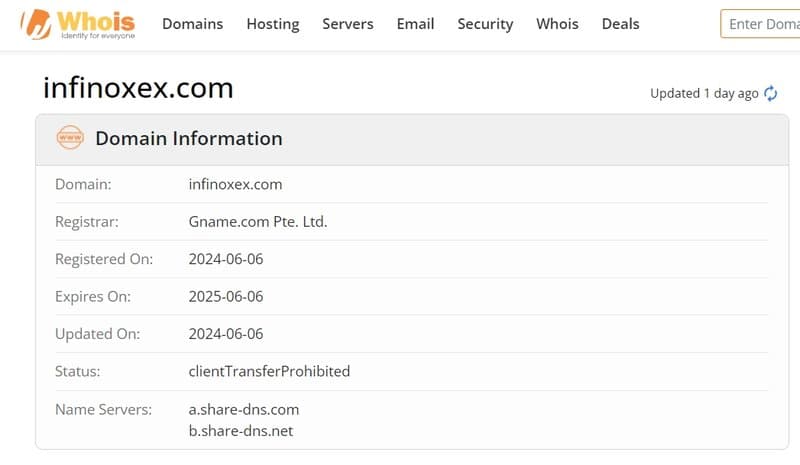Focus the Enter Domain search field
The width and height of the screenshot is (800, 465).
click(x=760, y=24)
